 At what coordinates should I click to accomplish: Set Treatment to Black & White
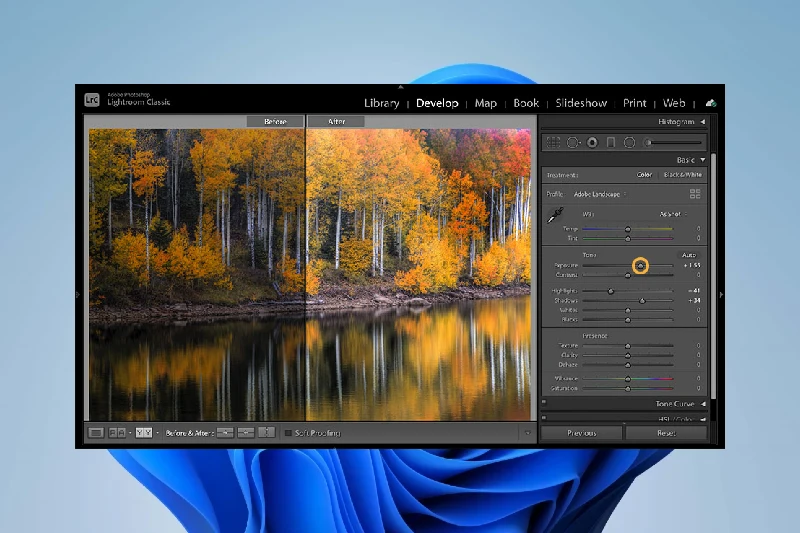click(683, 175)
